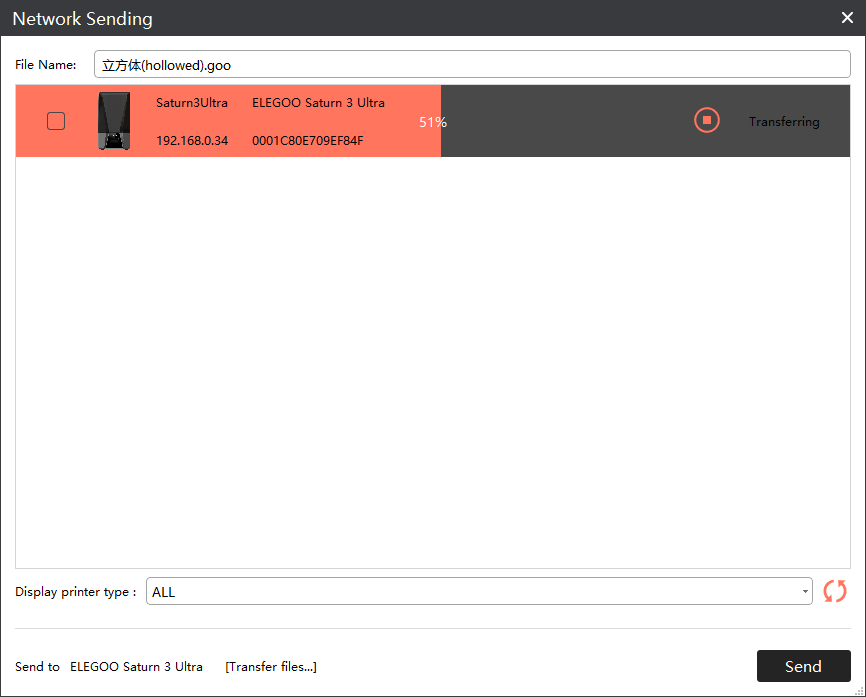Click the ELEGOO Saturn 3 Ultra model label
The width and height of the screenshot is (866, 697).
pyautogui.click(x=318, y=103)
